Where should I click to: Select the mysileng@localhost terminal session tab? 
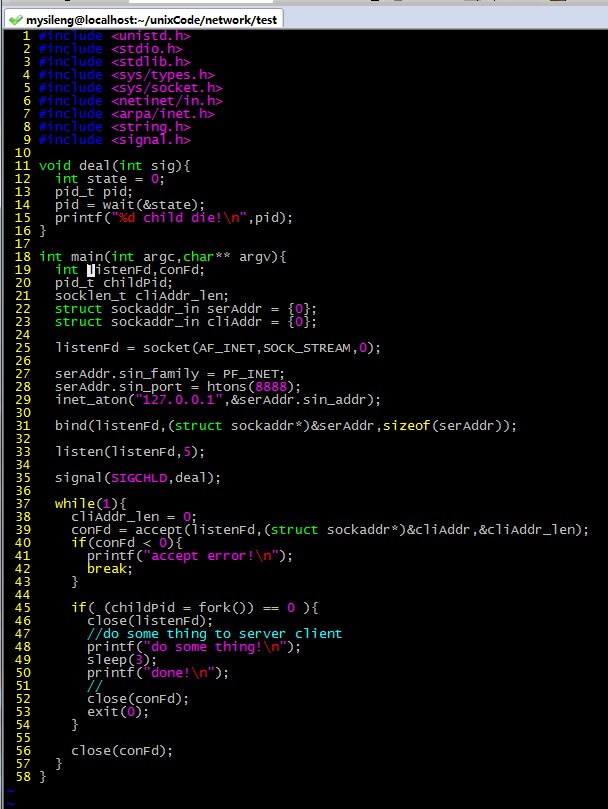point(145,19)
